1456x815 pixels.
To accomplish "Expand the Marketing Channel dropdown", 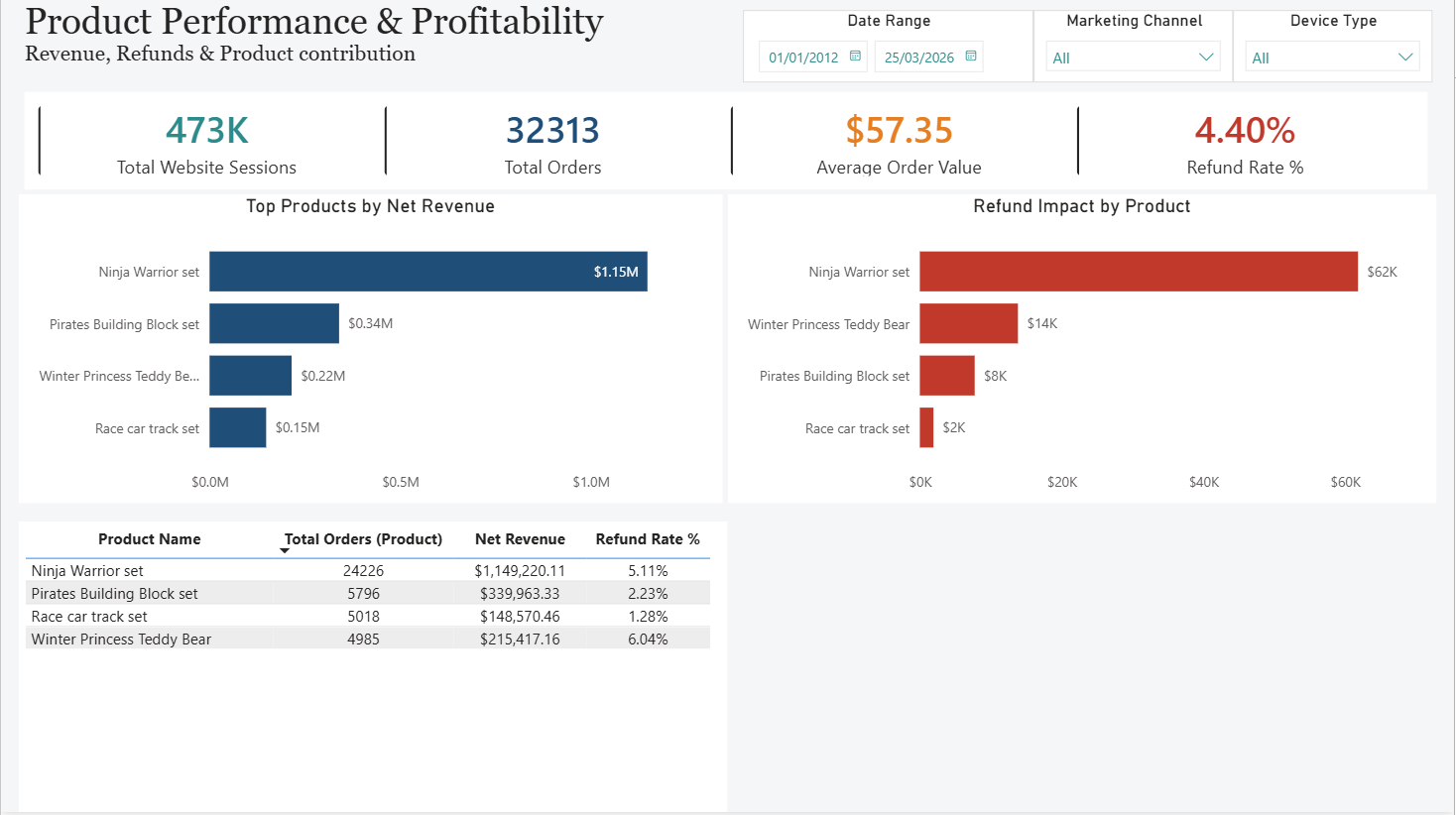I will 1205,58.
